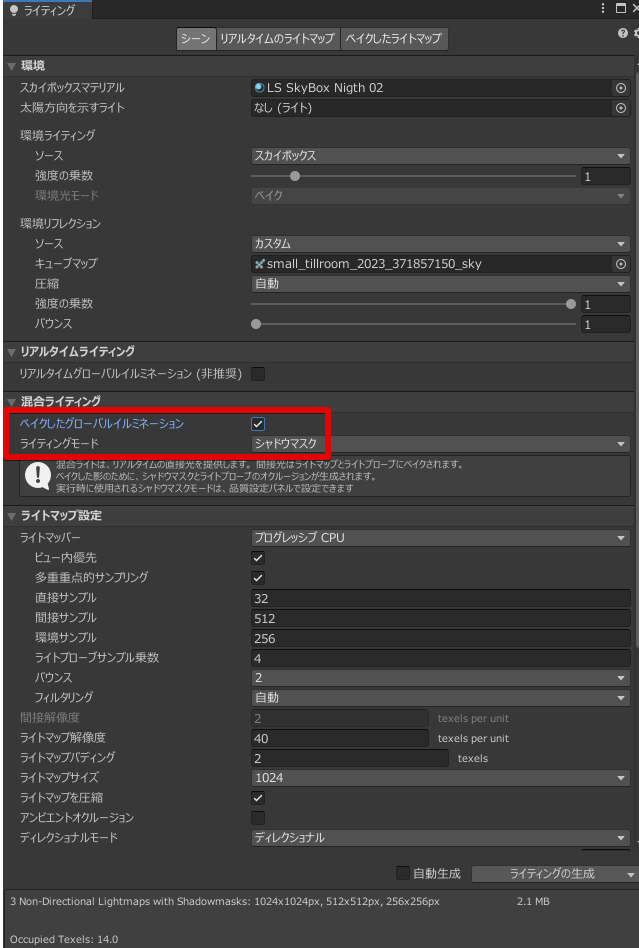
Task: Click the ライティングの生成 button
Action: [551, 873]
